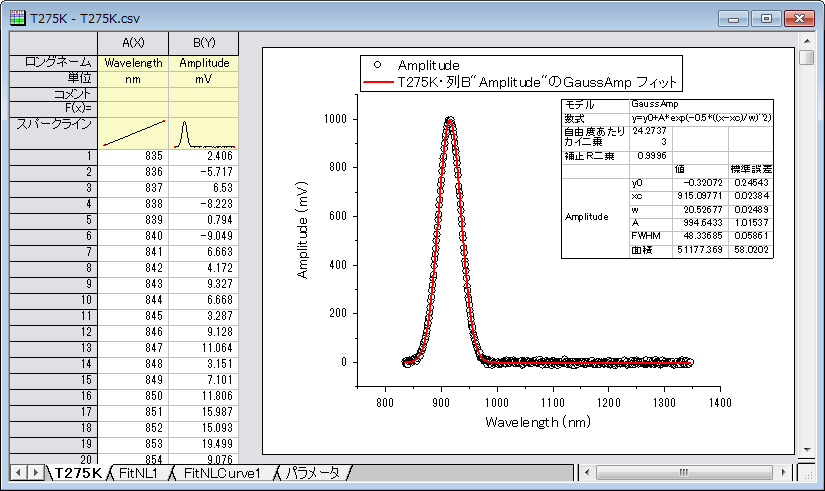Click vertical scrollbar down arrow

pos(807,450)
